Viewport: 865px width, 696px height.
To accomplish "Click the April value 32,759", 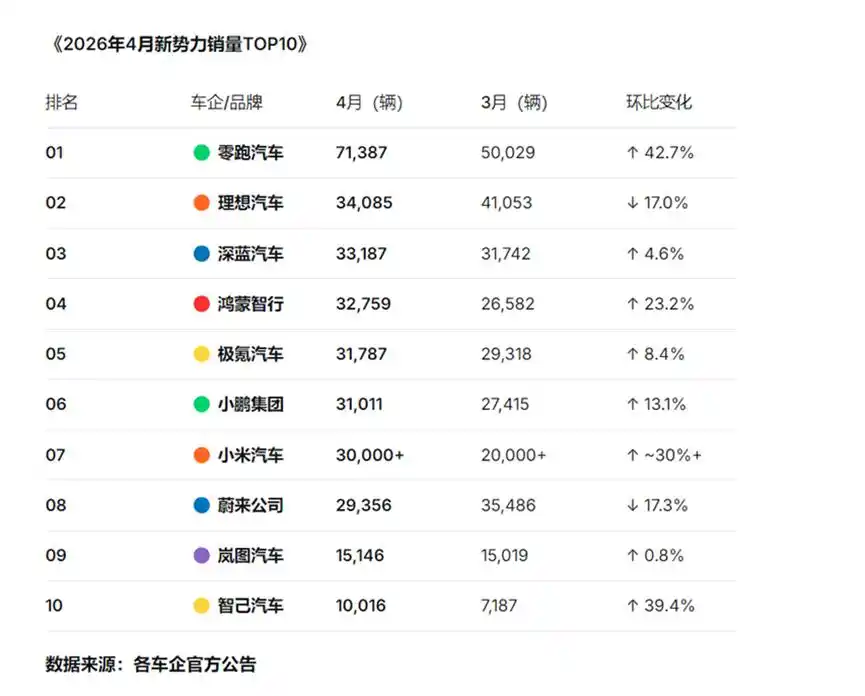I will pyautogui.click(x=363, y=303).
